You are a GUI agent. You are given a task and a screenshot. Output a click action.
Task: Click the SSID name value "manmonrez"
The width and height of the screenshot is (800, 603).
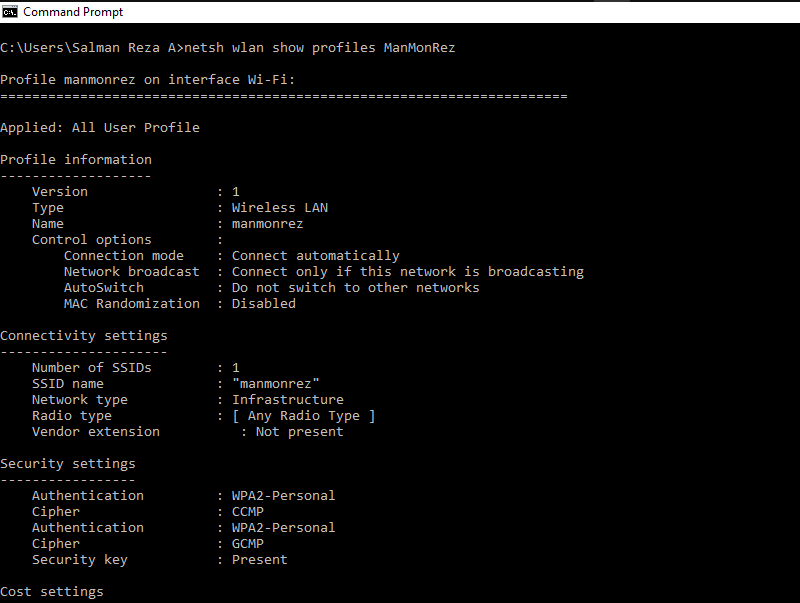click(276, 384)
